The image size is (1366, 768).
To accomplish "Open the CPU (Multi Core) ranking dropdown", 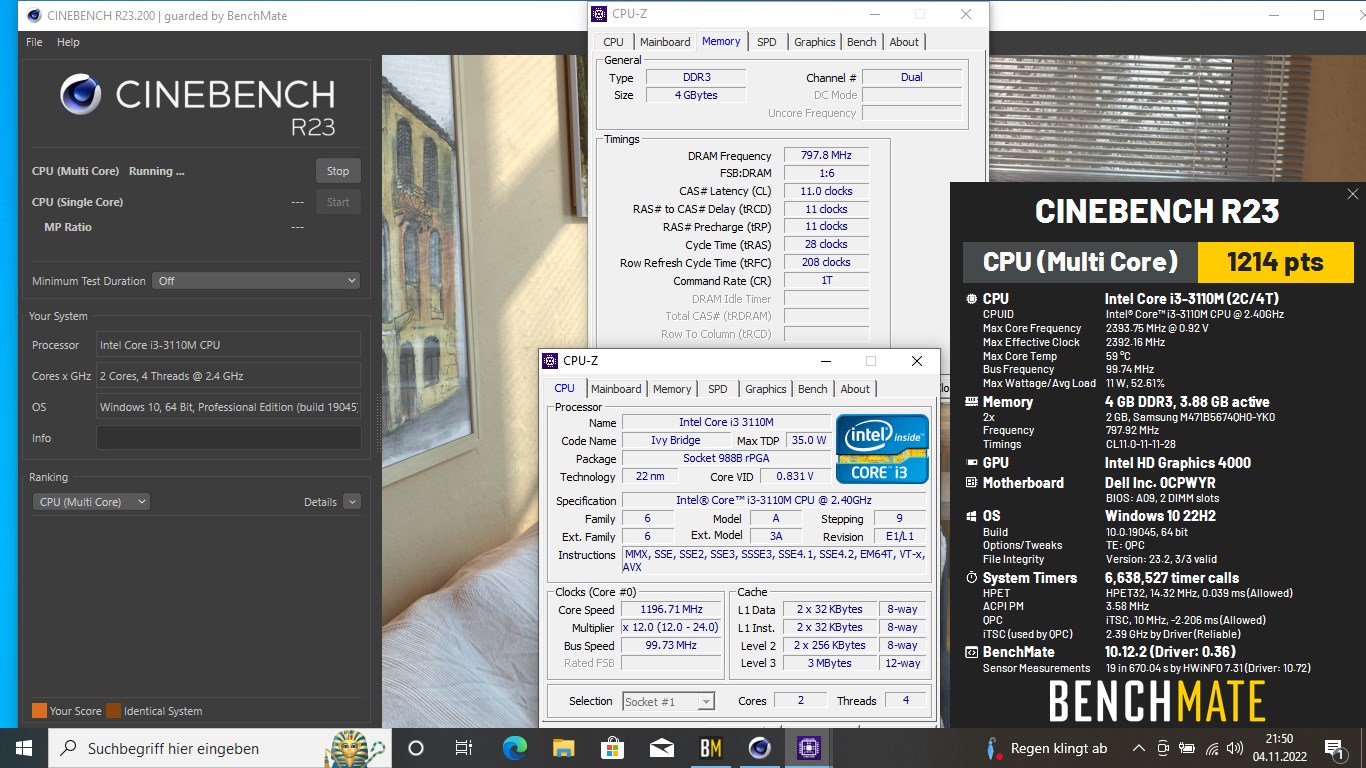I will [x=91, y=502].
